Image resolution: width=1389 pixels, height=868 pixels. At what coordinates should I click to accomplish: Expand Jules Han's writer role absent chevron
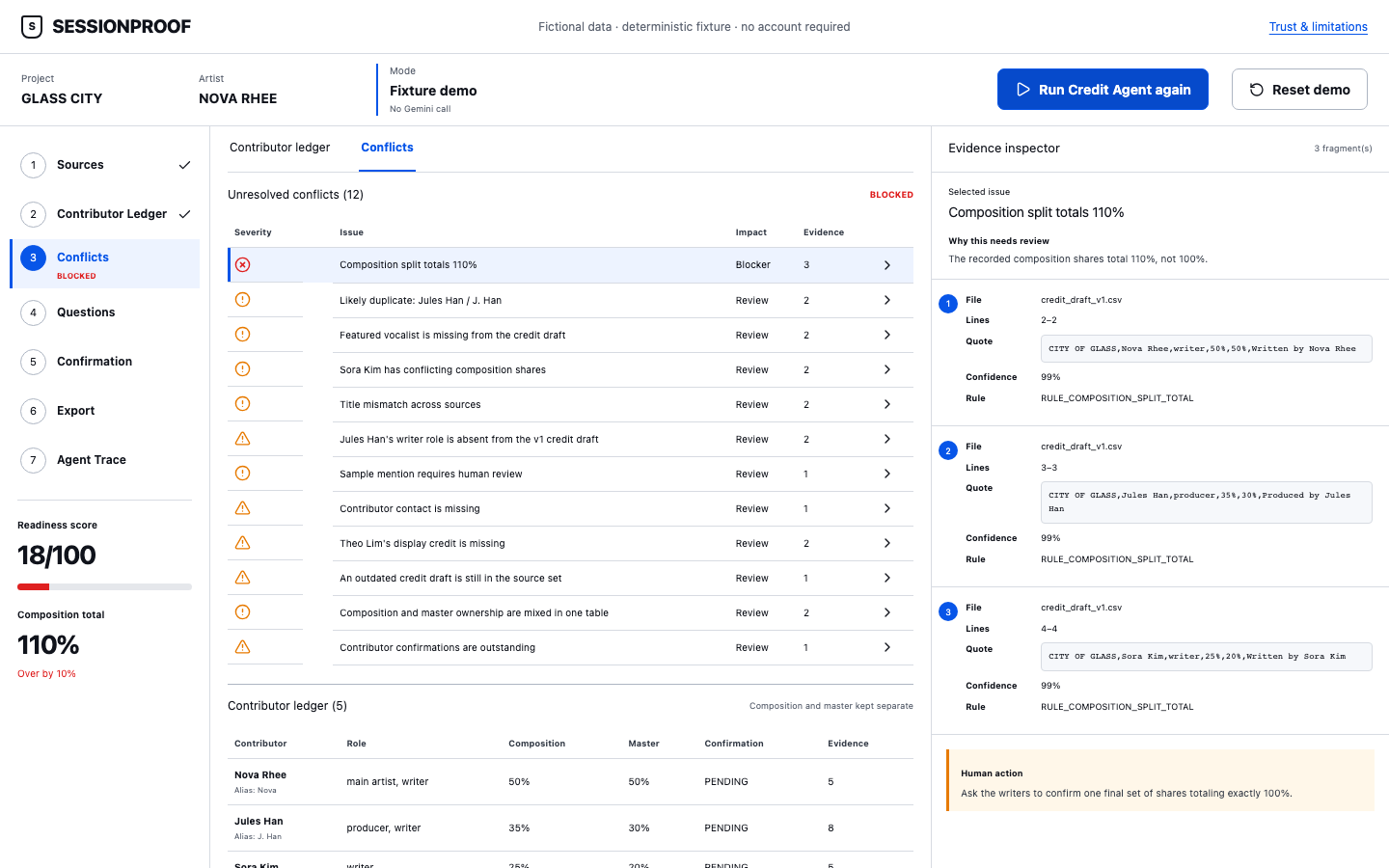click(x=887, y=439)
